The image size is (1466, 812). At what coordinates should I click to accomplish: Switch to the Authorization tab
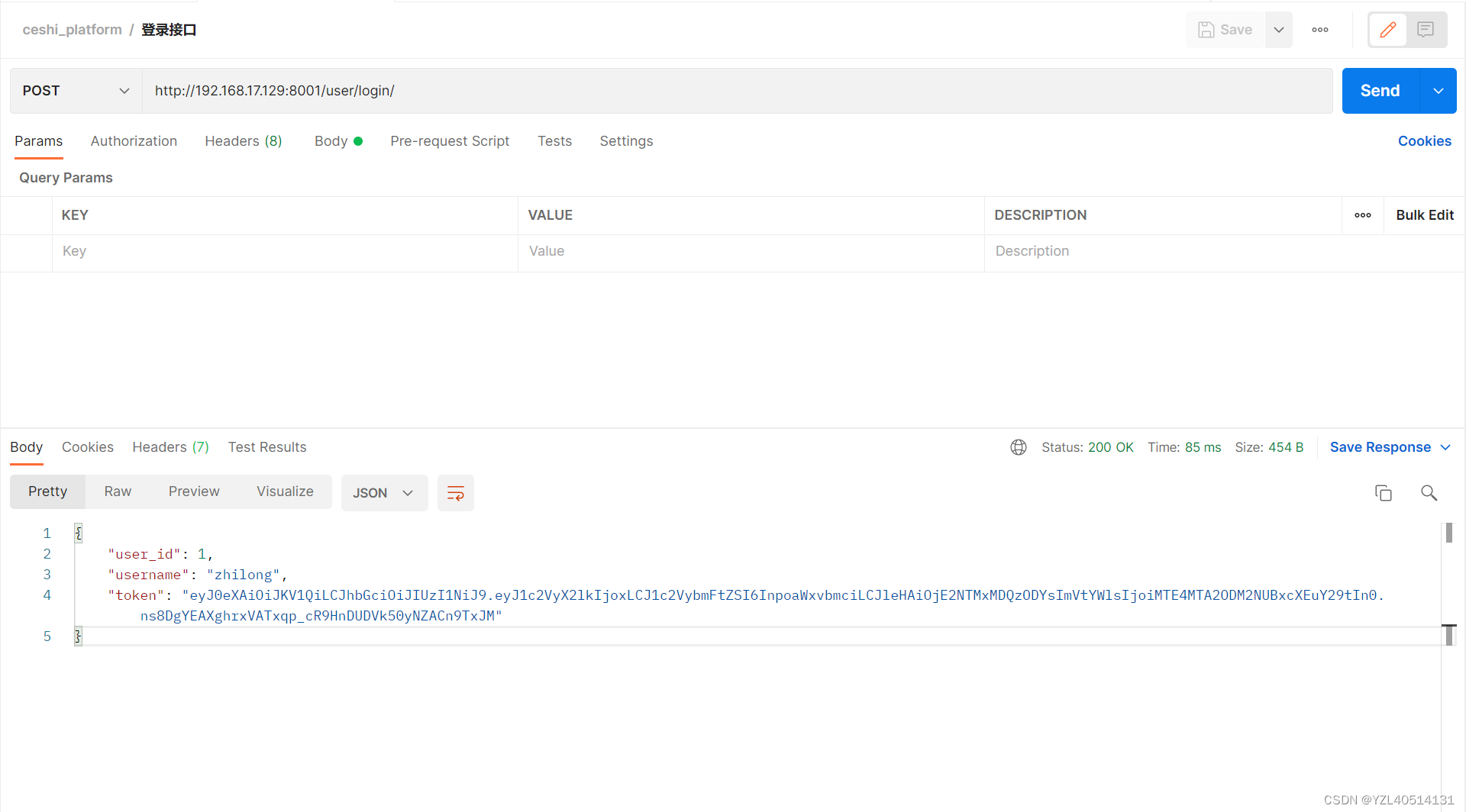click(x=134, y=141)
